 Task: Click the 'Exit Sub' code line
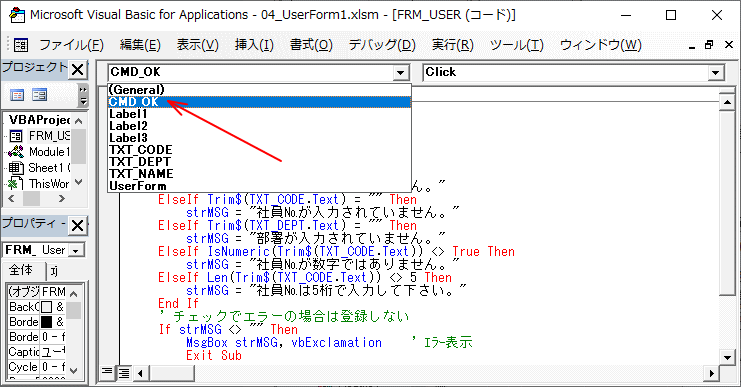click(214, 355)
